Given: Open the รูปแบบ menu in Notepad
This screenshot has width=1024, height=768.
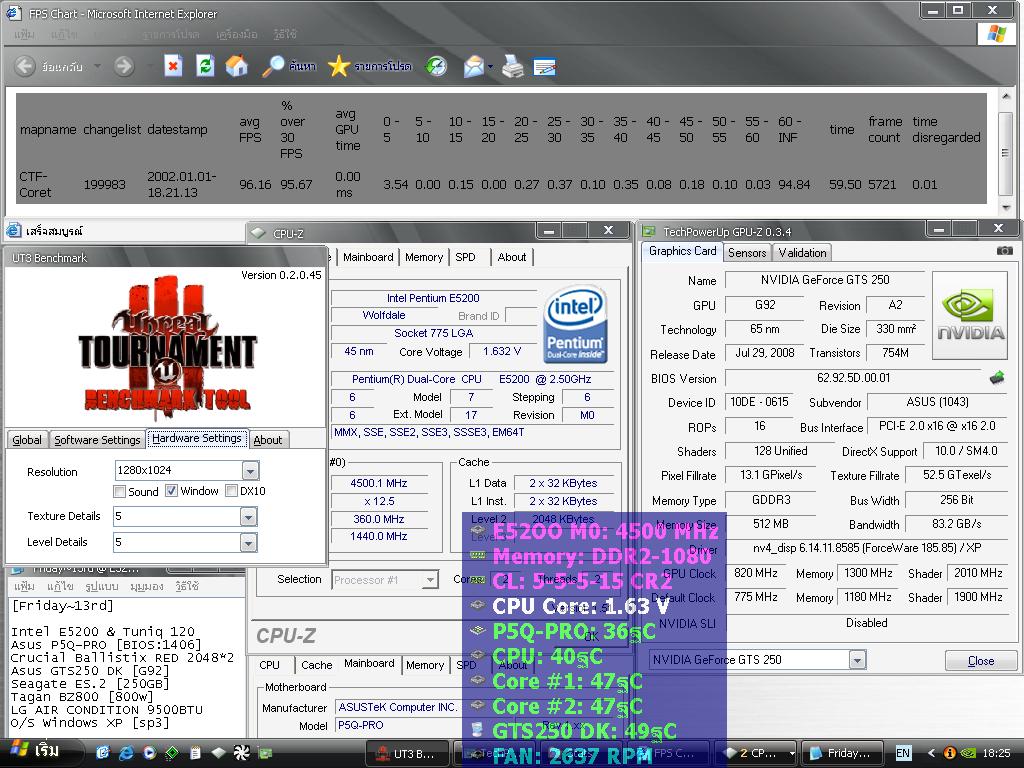Looking at the screenshot, I should (x=101, y=586).
